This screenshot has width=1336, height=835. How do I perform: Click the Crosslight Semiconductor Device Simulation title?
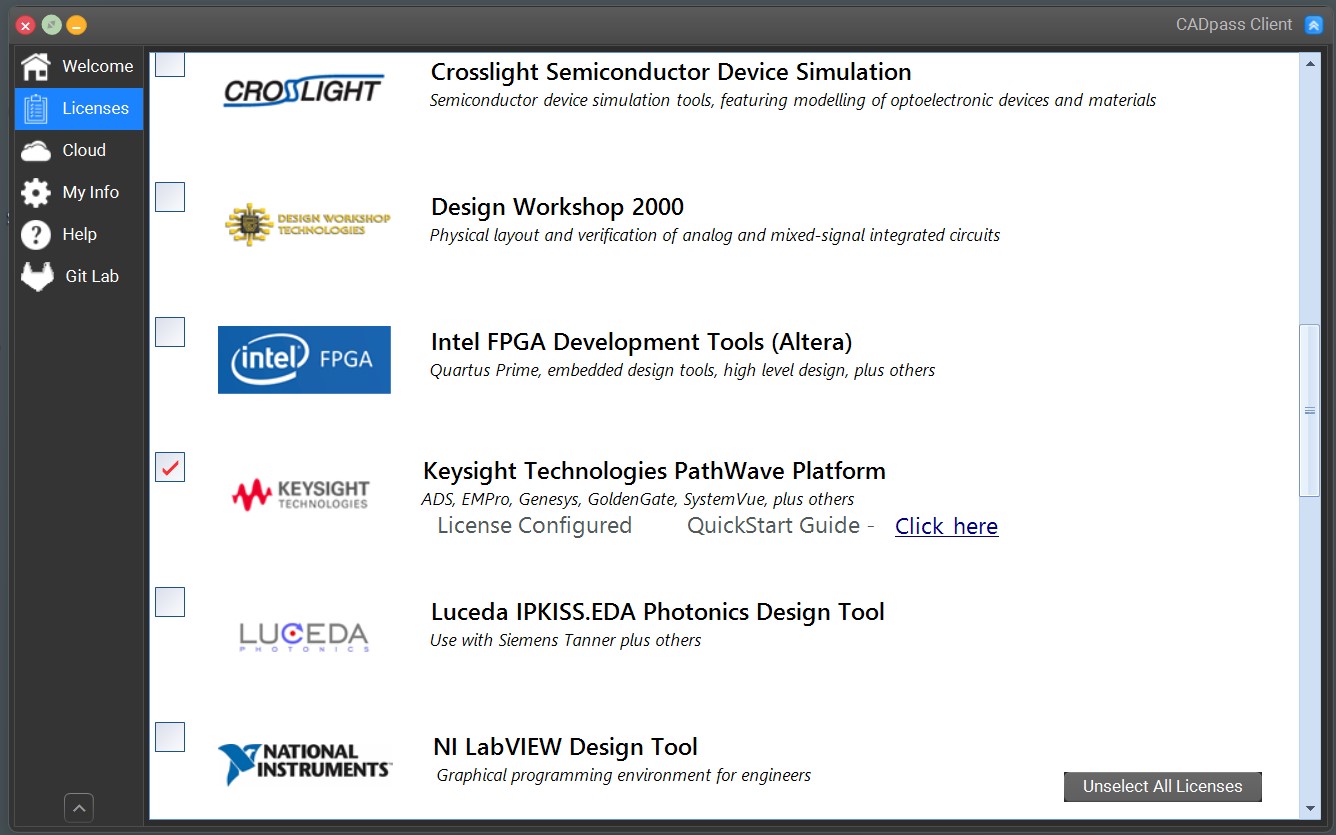[671, 72]
